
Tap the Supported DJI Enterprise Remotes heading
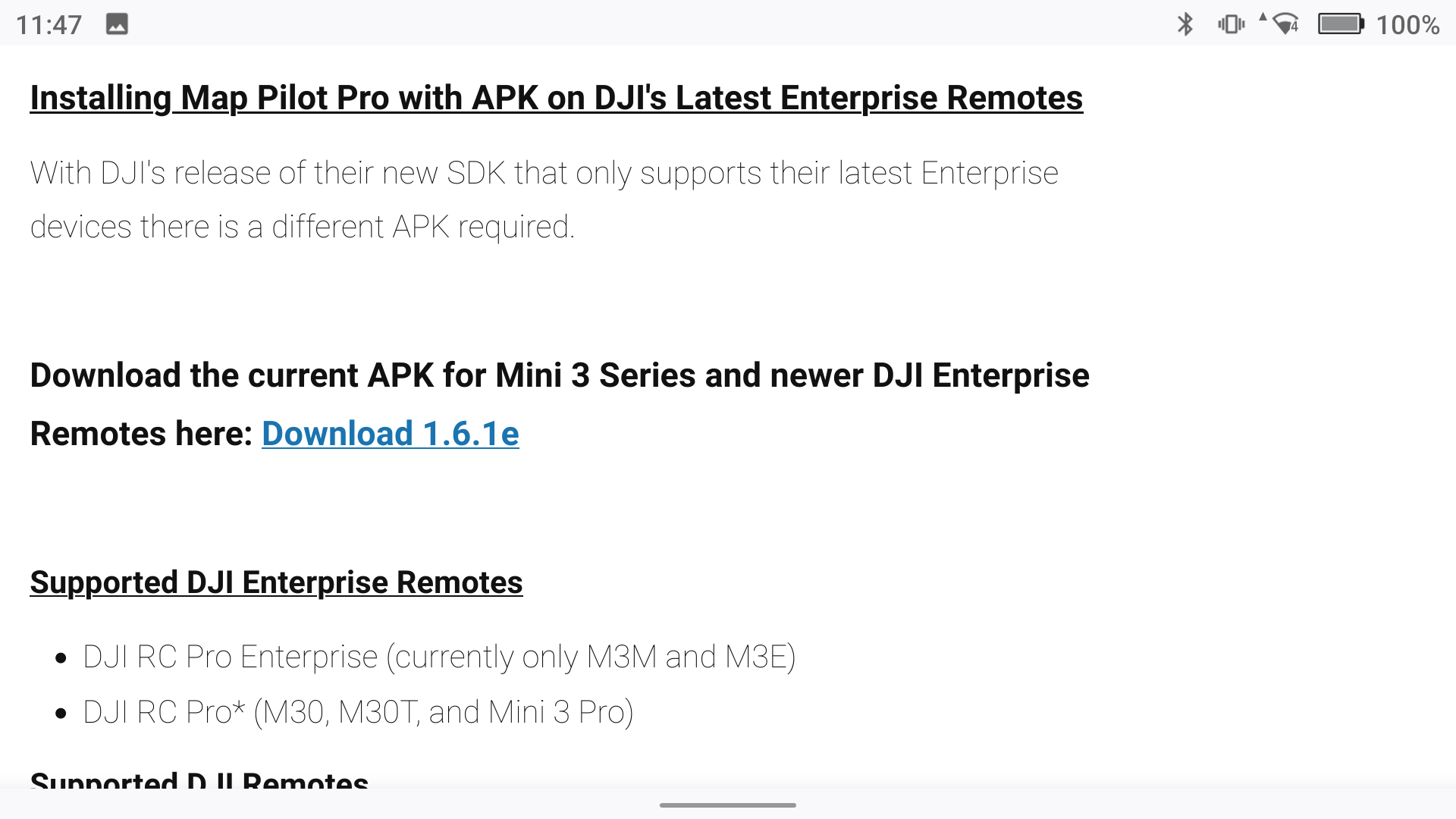276,582
